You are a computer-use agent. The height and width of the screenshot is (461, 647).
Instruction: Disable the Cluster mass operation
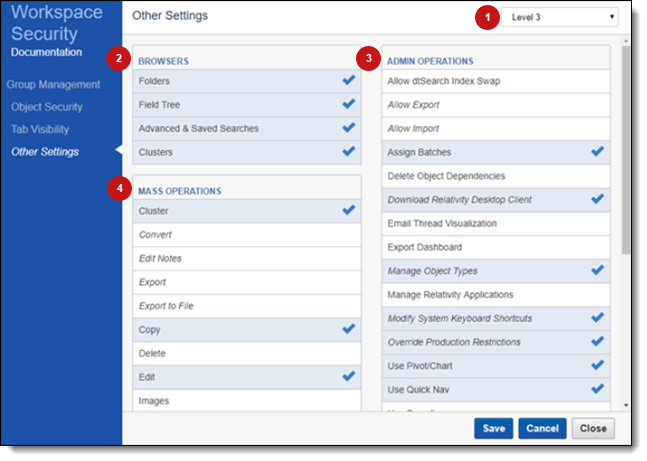tap(247, 211)
